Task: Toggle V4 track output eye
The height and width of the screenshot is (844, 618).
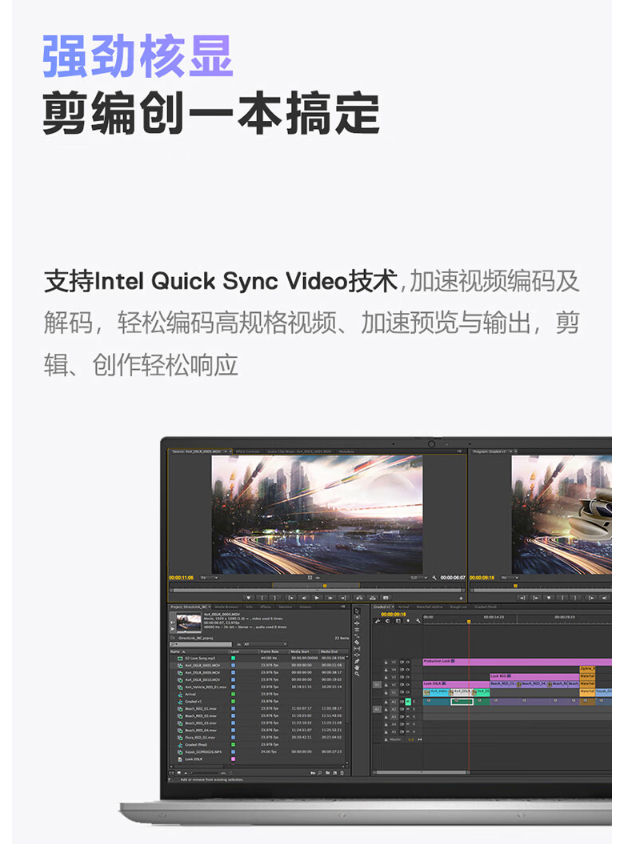Action: pyautogui.click(x=408, y=670)
